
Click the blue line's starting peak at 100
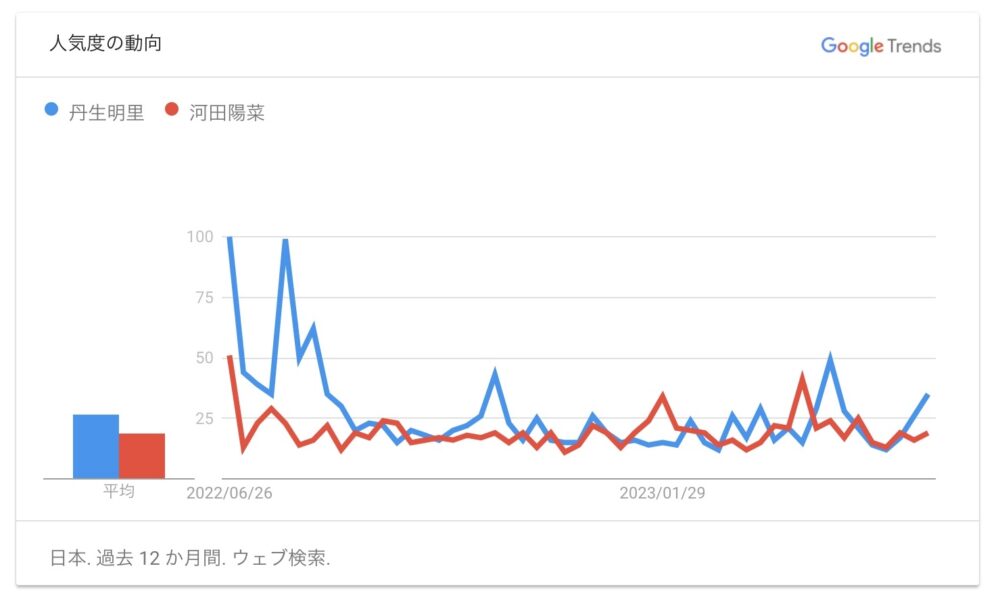[x=230, y=238]
